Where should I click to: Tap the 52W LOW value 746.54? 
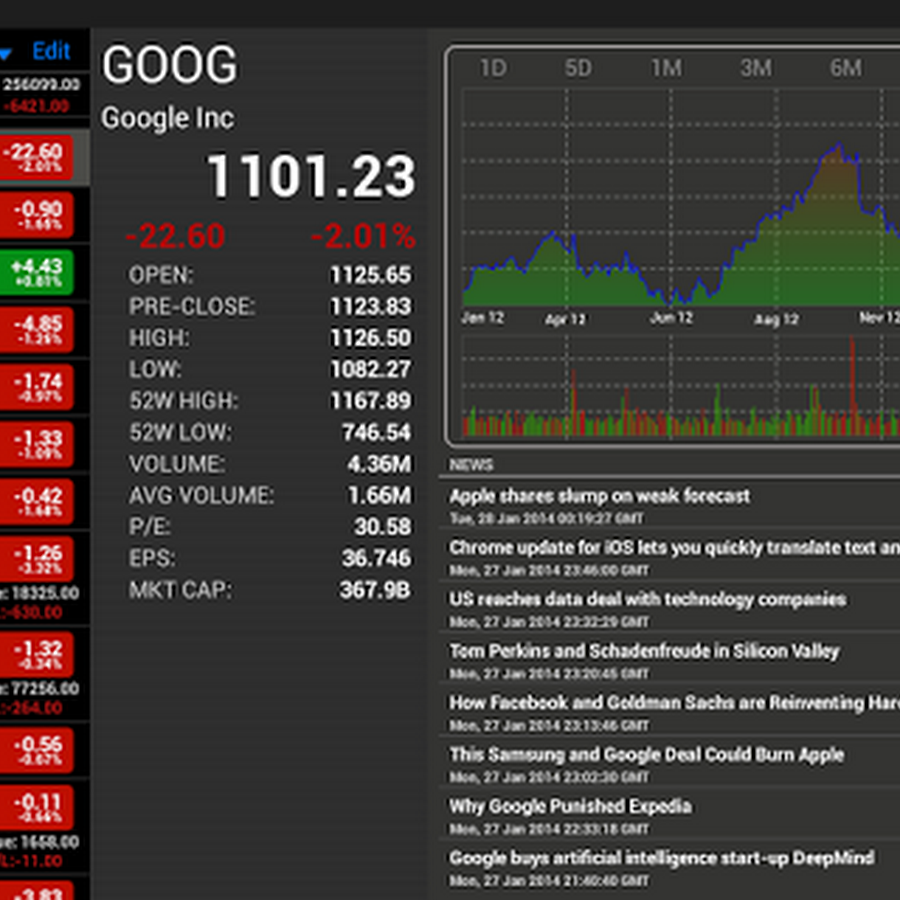click(x=377, y=433)
